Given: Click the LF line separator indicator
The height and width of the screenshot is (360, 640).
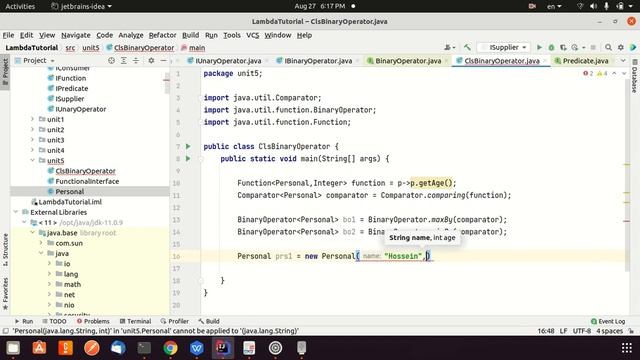Looking at the screenshot, I should [563, 331].
